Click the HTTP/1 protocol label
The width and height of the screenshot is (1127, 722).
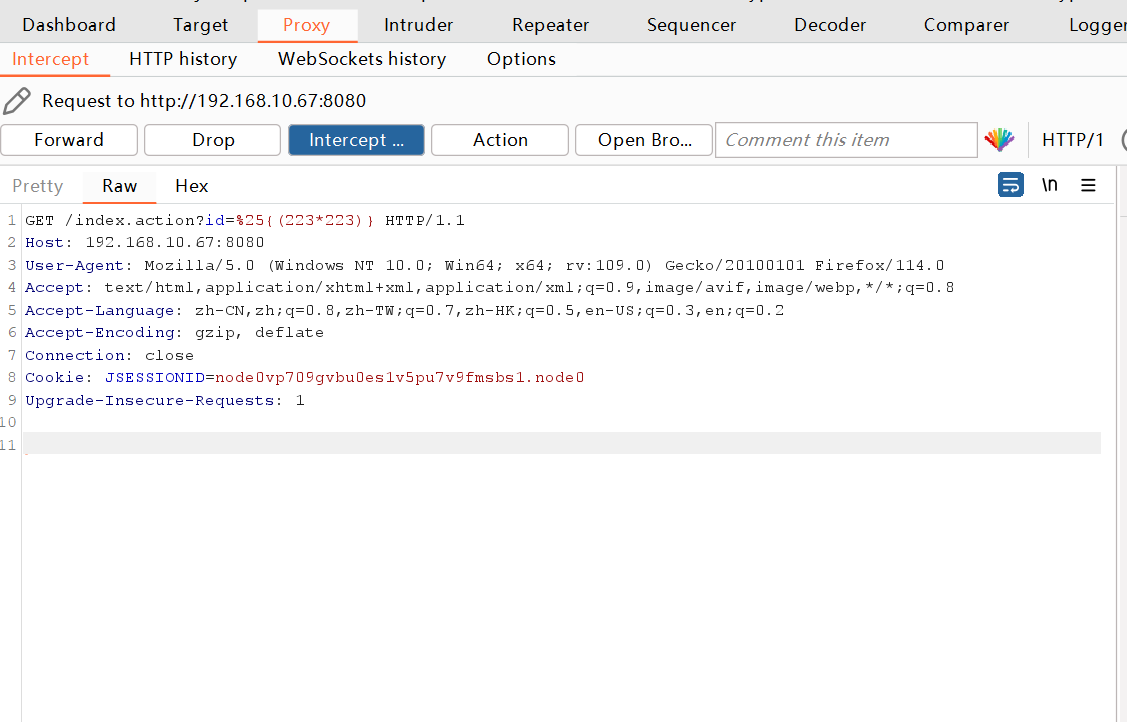[1072, 140]
